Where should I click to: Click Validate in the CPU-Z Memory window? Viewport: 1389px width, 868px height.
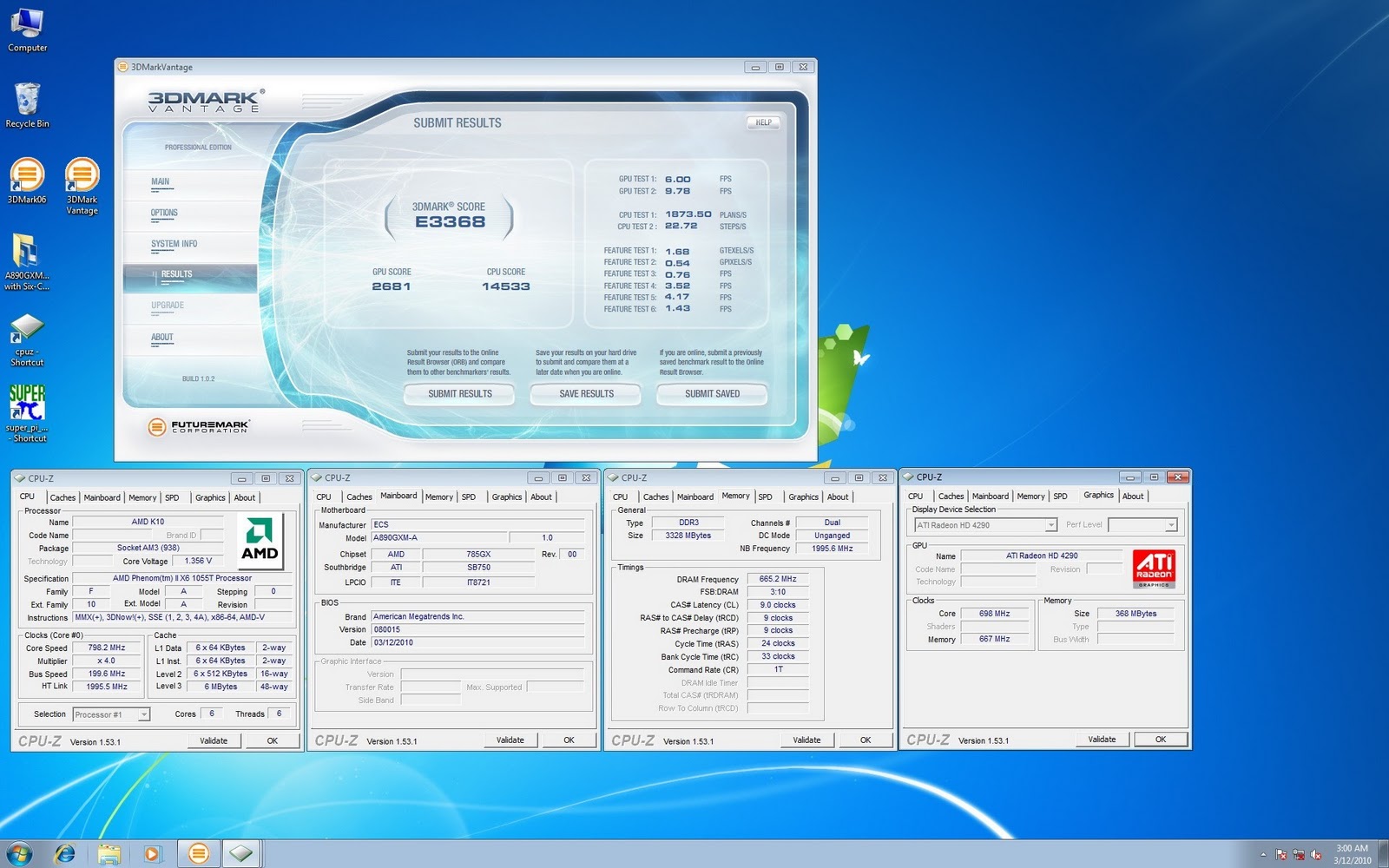806,740
